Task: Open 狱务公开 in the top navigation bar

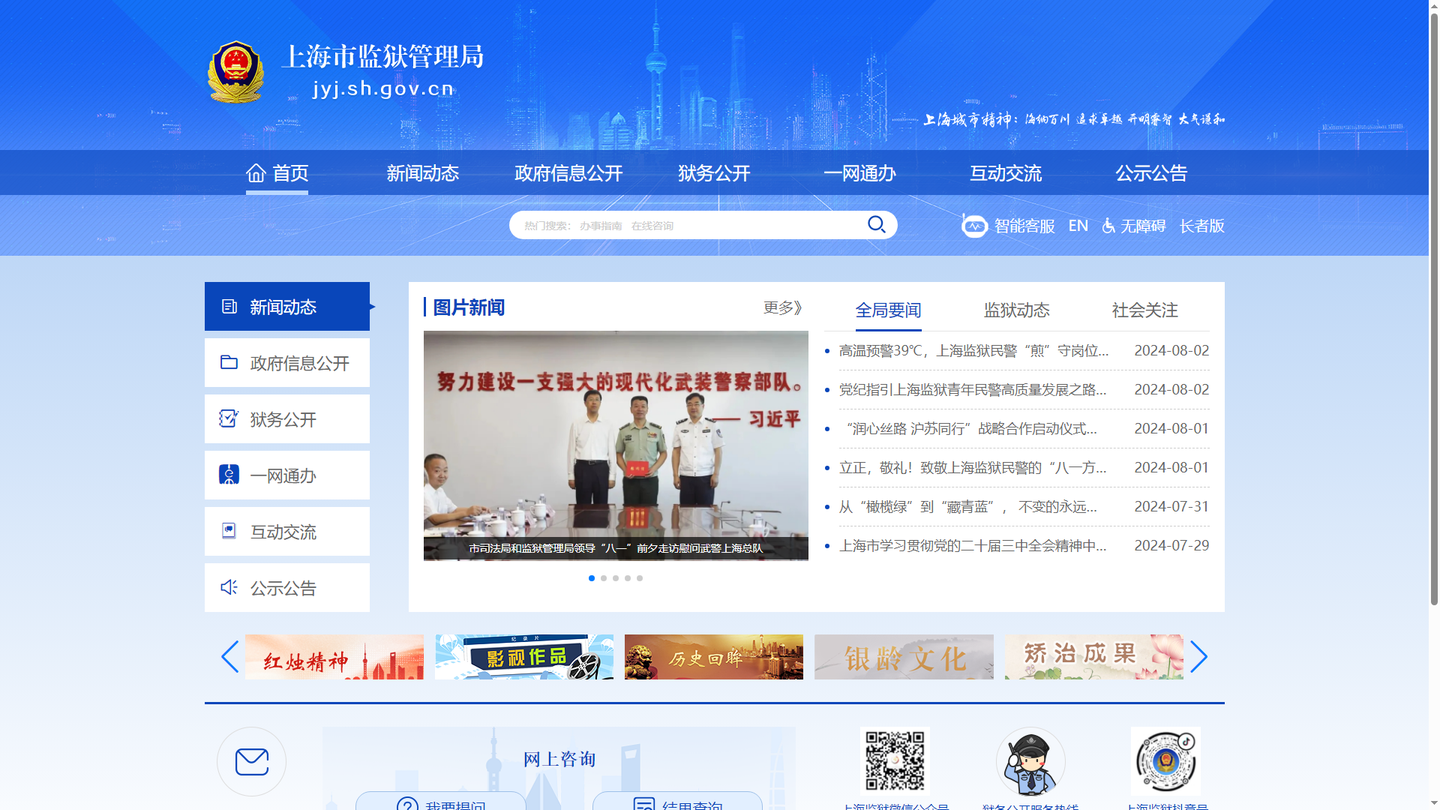Action: pyautogui.click(x=714, y=173)
